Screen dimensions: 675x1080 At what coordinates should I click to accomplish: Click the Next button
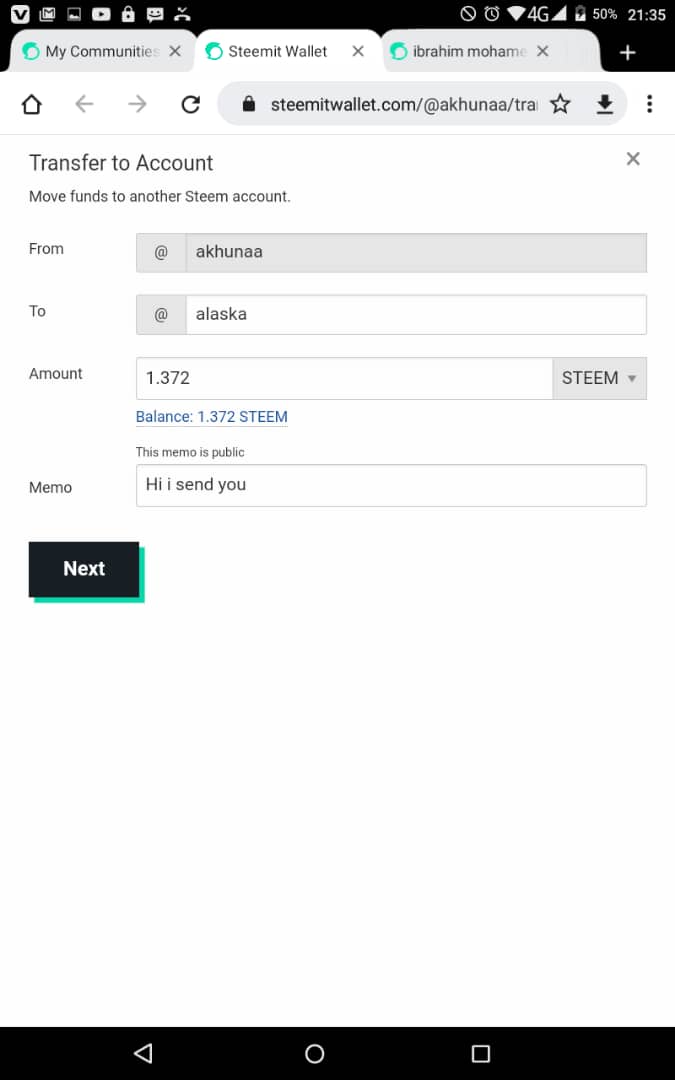point(84,569)
